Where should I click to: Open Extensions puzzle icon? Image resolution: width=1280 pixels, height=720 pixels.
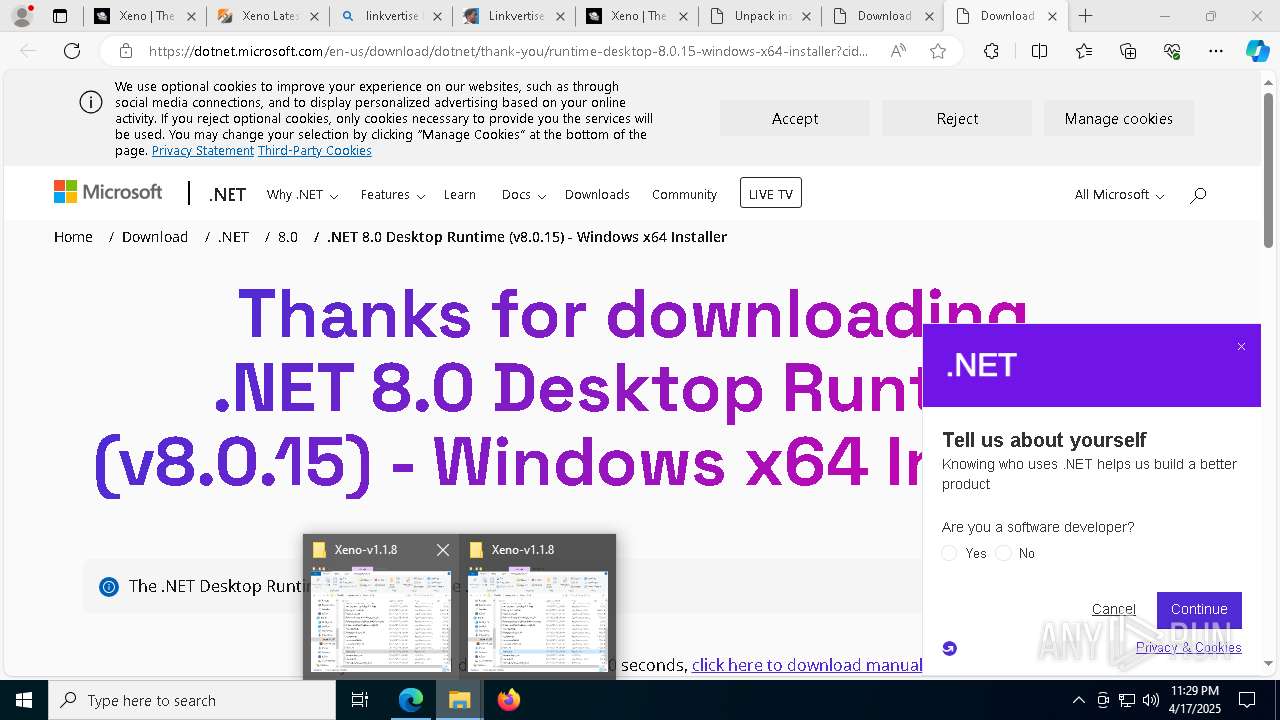[991, 51]
